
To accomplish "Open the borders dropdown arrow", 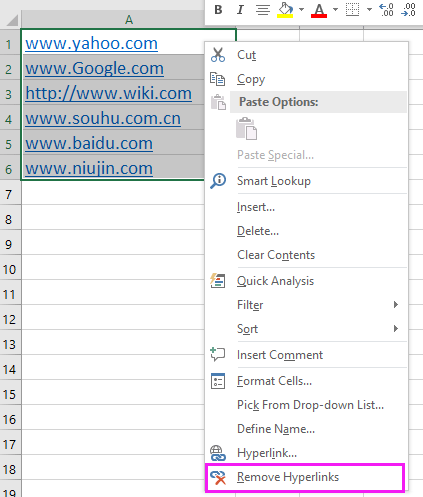I will click(x=369, y=10).
